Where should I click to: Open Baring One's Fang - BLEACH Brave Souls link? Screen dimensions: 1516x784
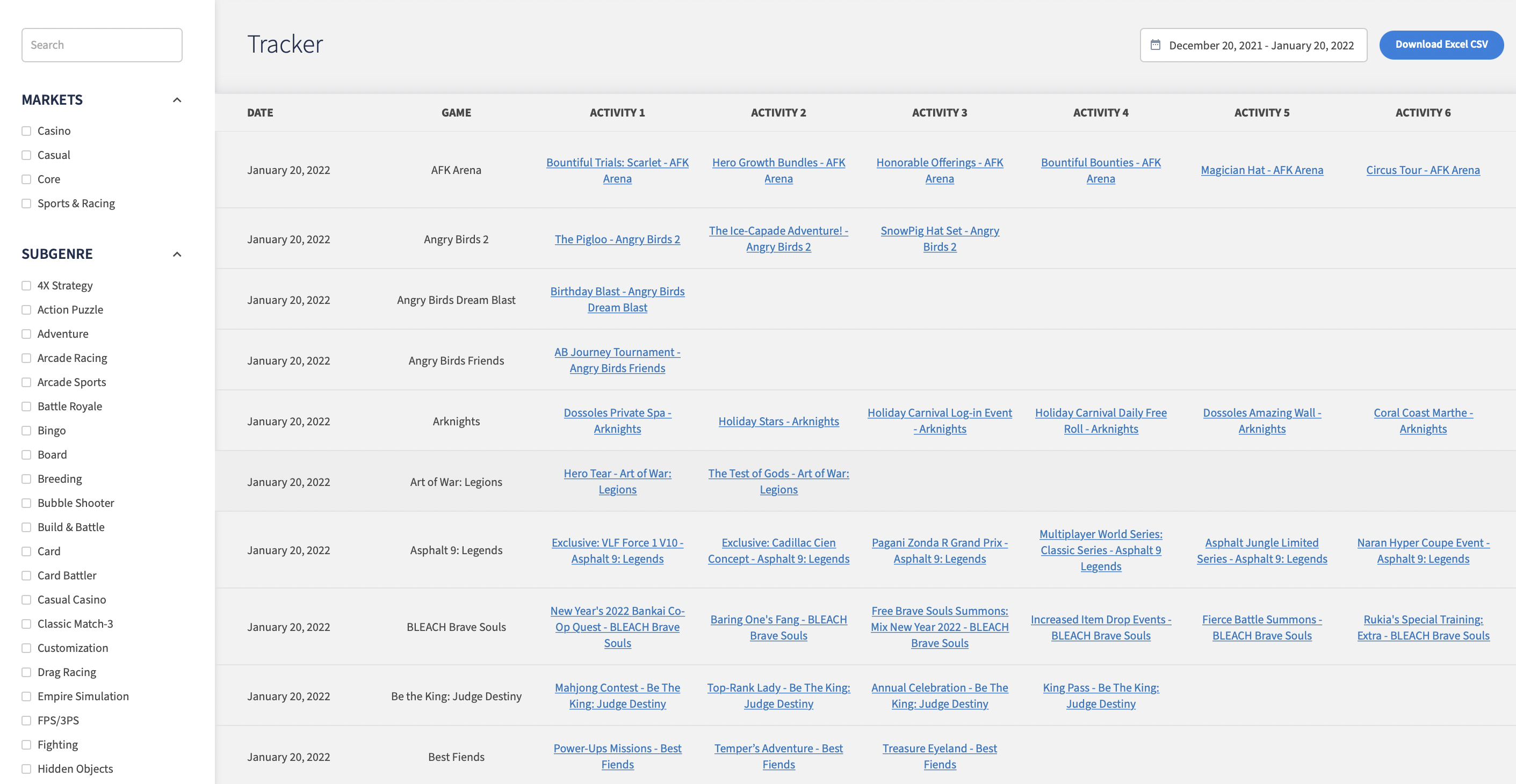pyautogui.click(x=778, y=627)
